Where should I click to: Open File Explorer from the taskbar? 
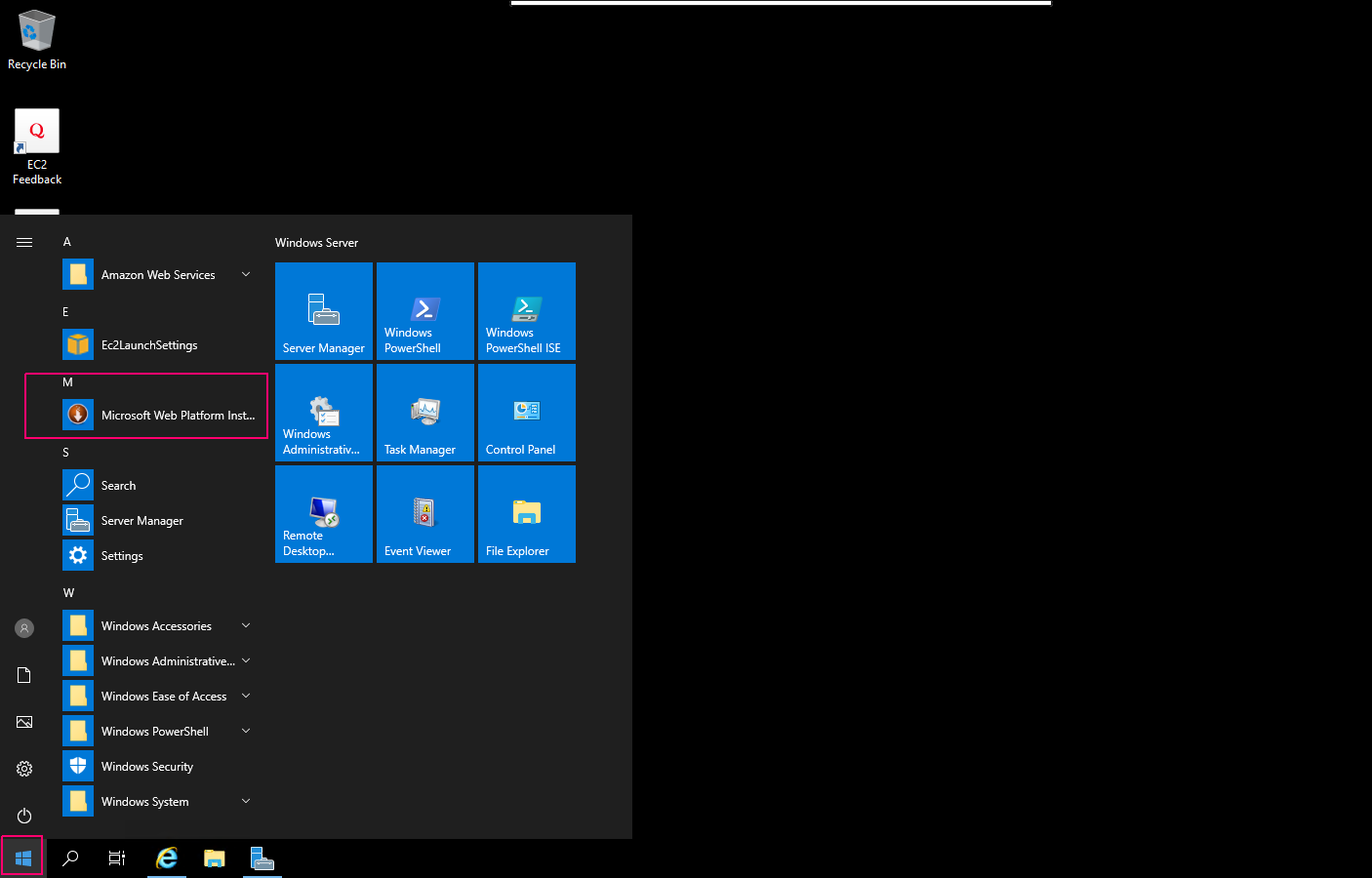point(215,858)
